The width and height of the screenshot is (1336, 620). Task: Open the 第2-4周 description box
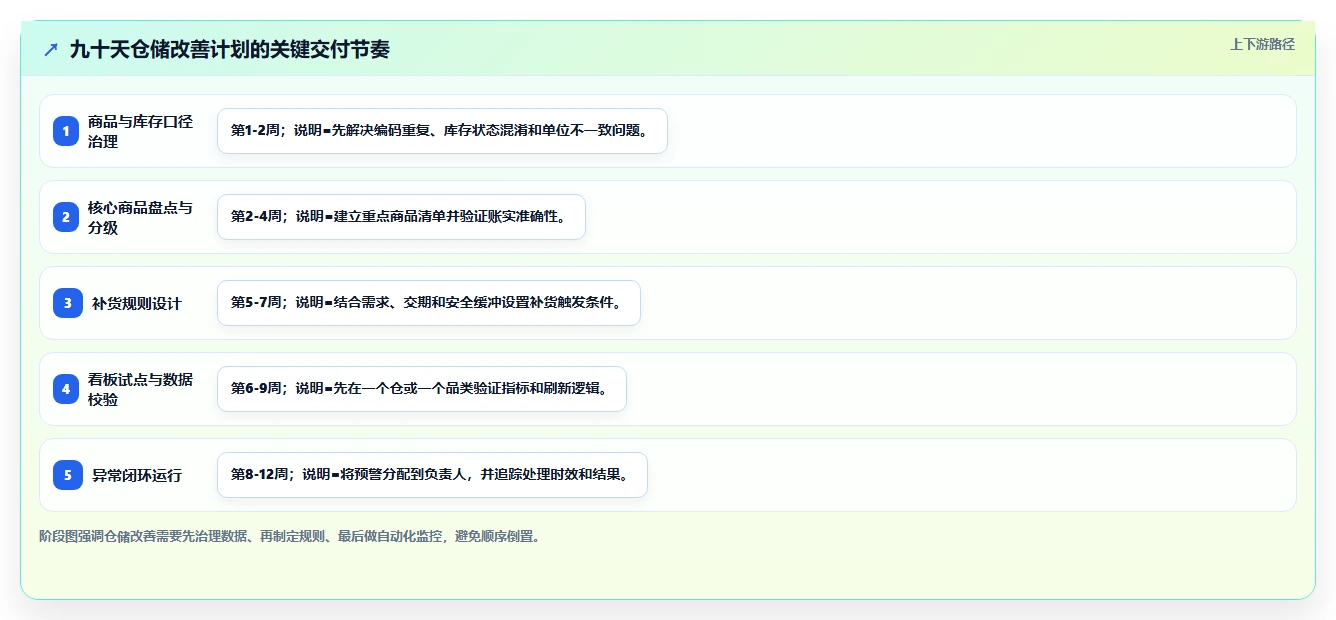pyautogui.click(x=401, y=217)
